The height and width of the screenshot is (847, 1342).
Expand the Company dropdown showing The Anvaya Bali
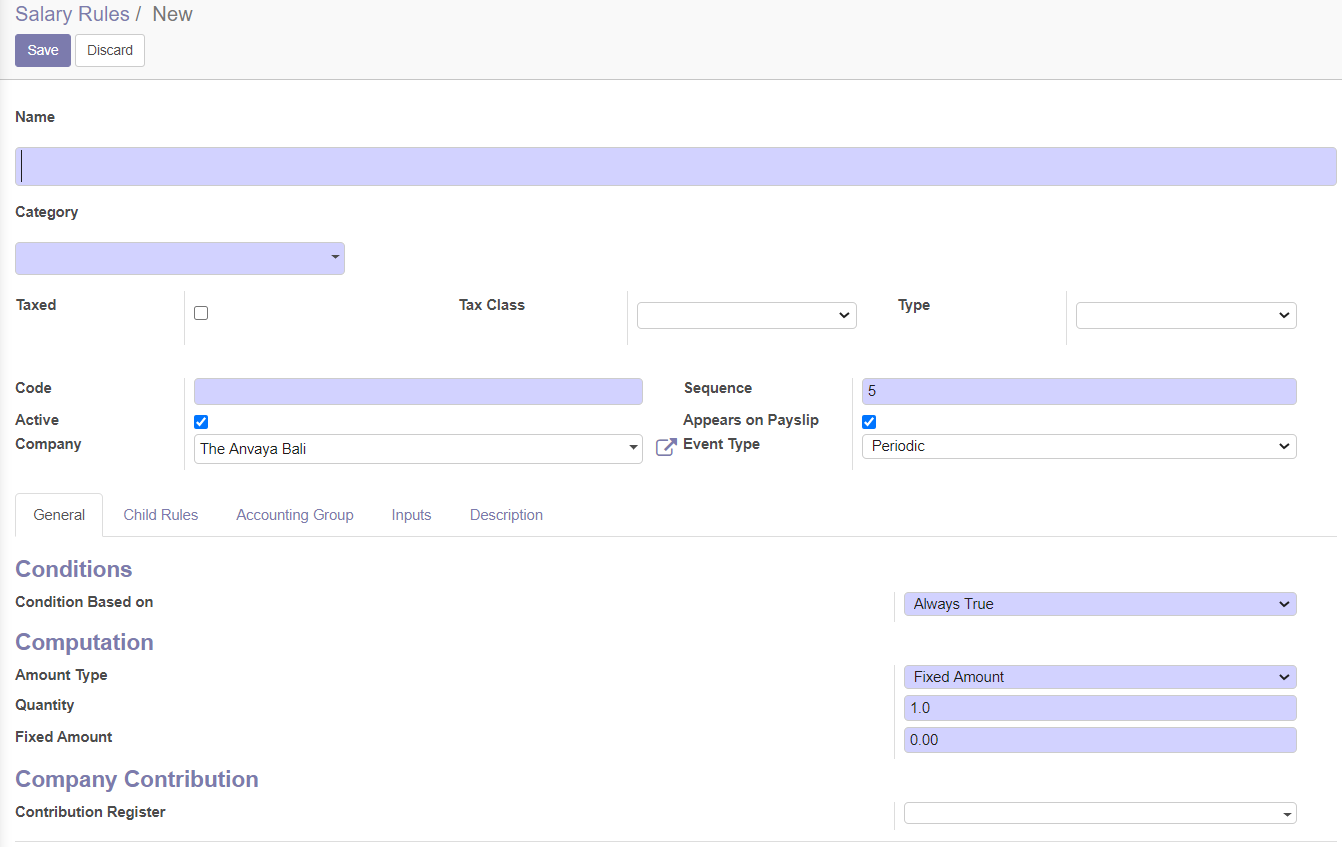[418, 449]
